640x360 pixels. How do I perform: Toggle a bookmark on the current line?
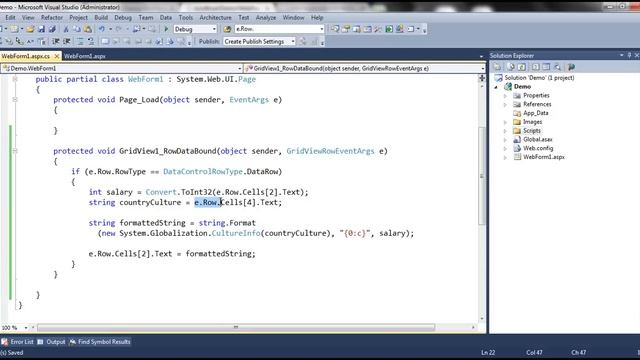point(105,41)
